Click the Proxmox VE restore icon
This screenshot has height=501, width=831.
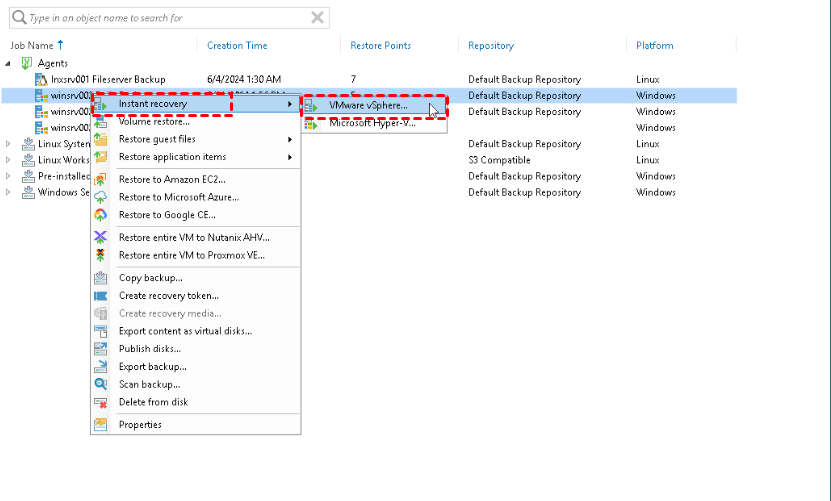tap(100, 255)
